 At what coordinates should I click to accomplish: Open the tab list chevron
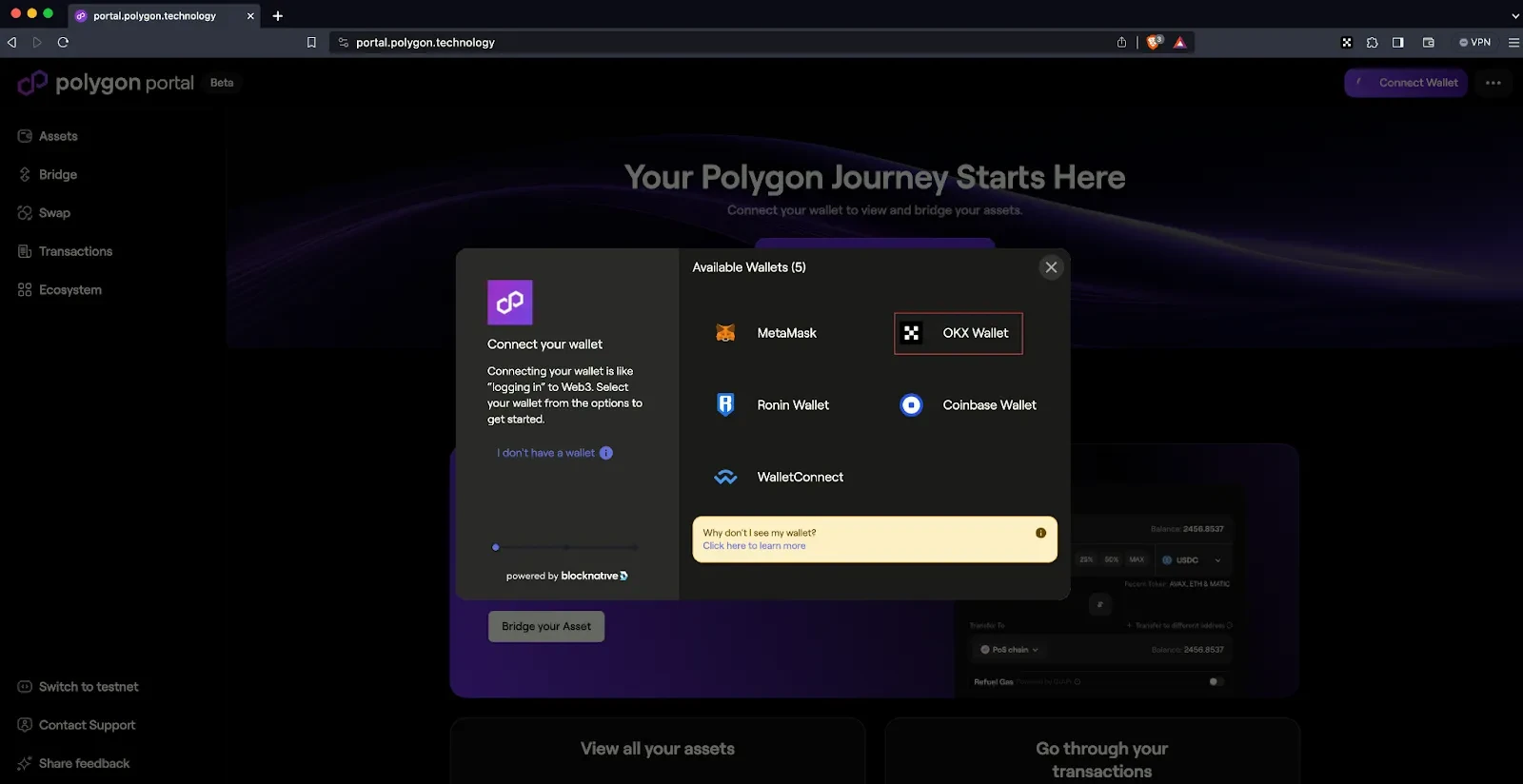click(1514, 16)
